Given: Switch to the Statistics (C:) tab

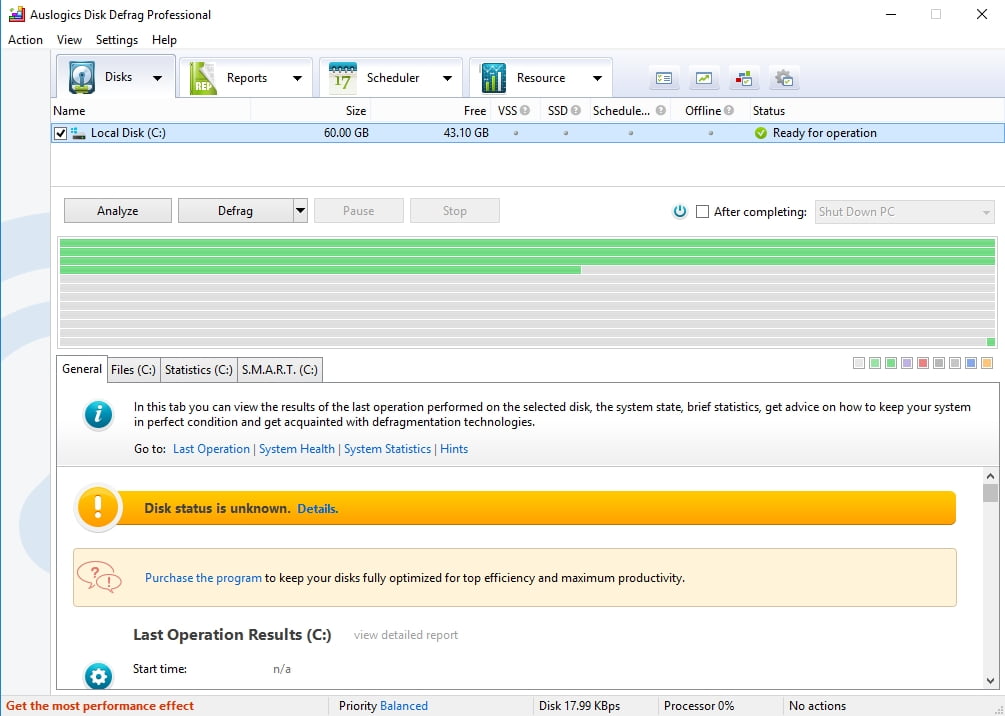Looking at the screenshot, I should 199,370.
